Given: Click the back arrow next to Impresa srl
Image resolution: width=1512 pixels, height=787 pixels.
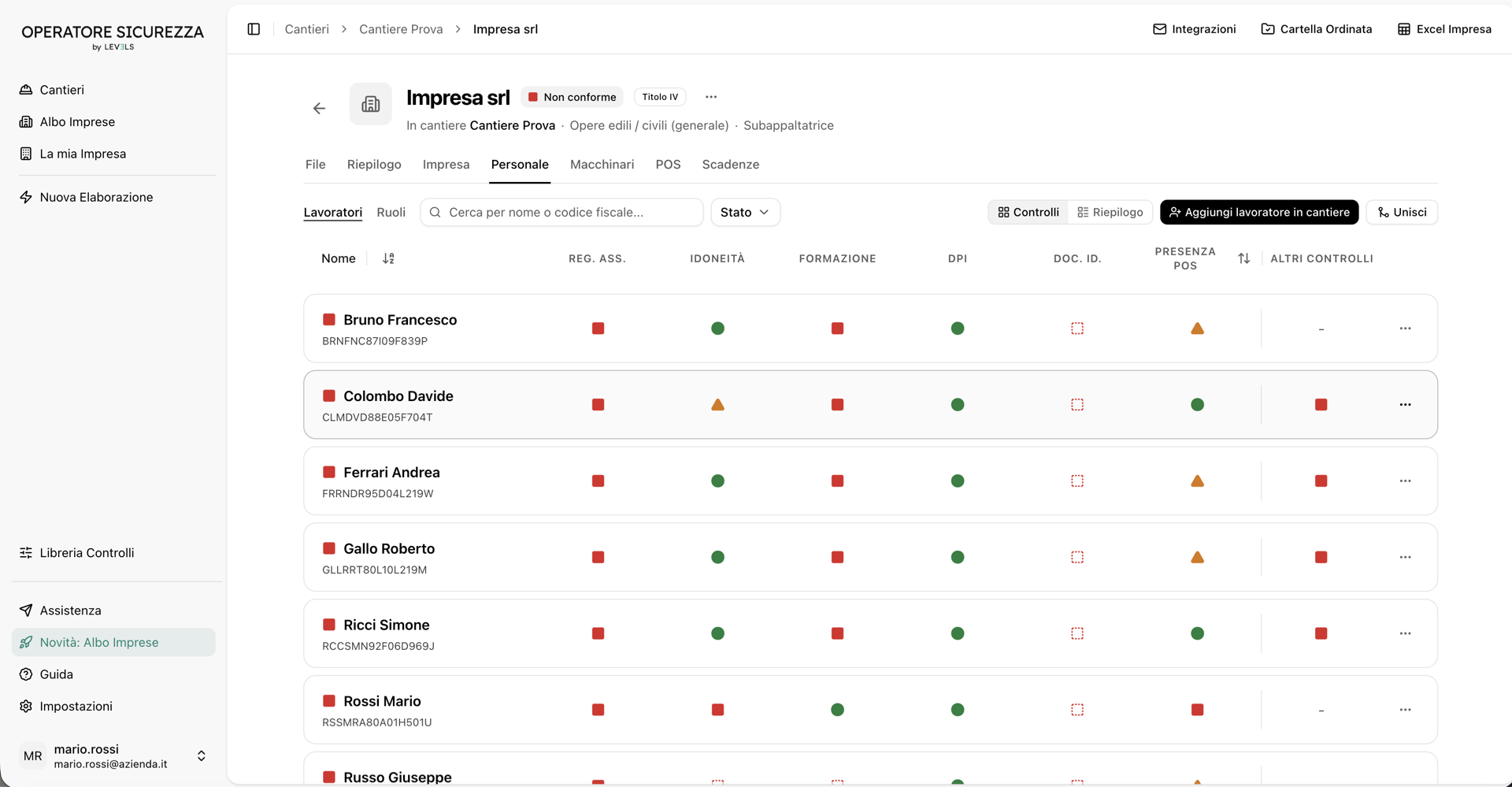Looking at the screenshot, I should pyautogui.click(x=319, y=109).
